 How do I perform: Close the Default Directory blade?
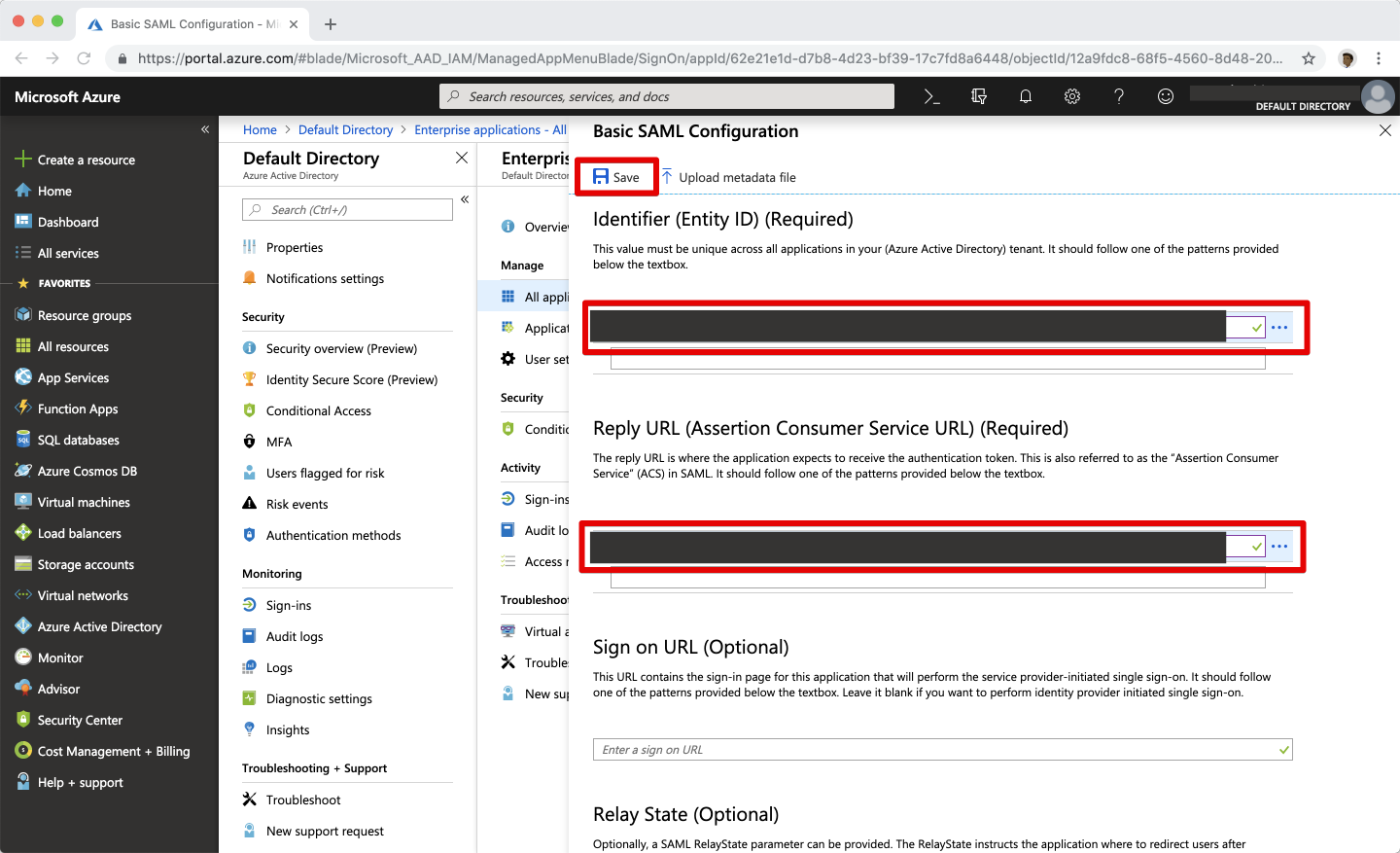coord(462,158)
